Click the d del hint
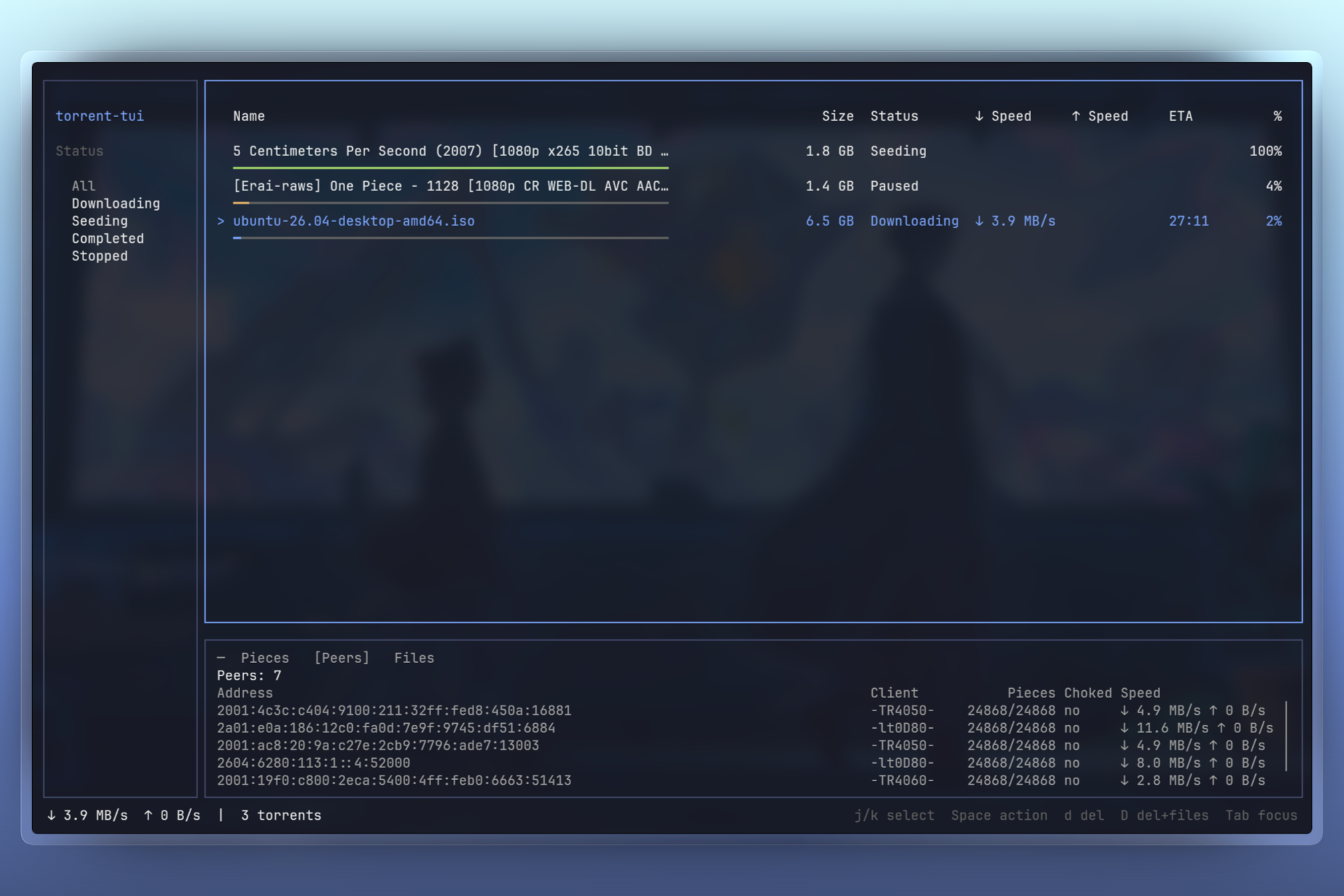 [x=1084, y=815]
